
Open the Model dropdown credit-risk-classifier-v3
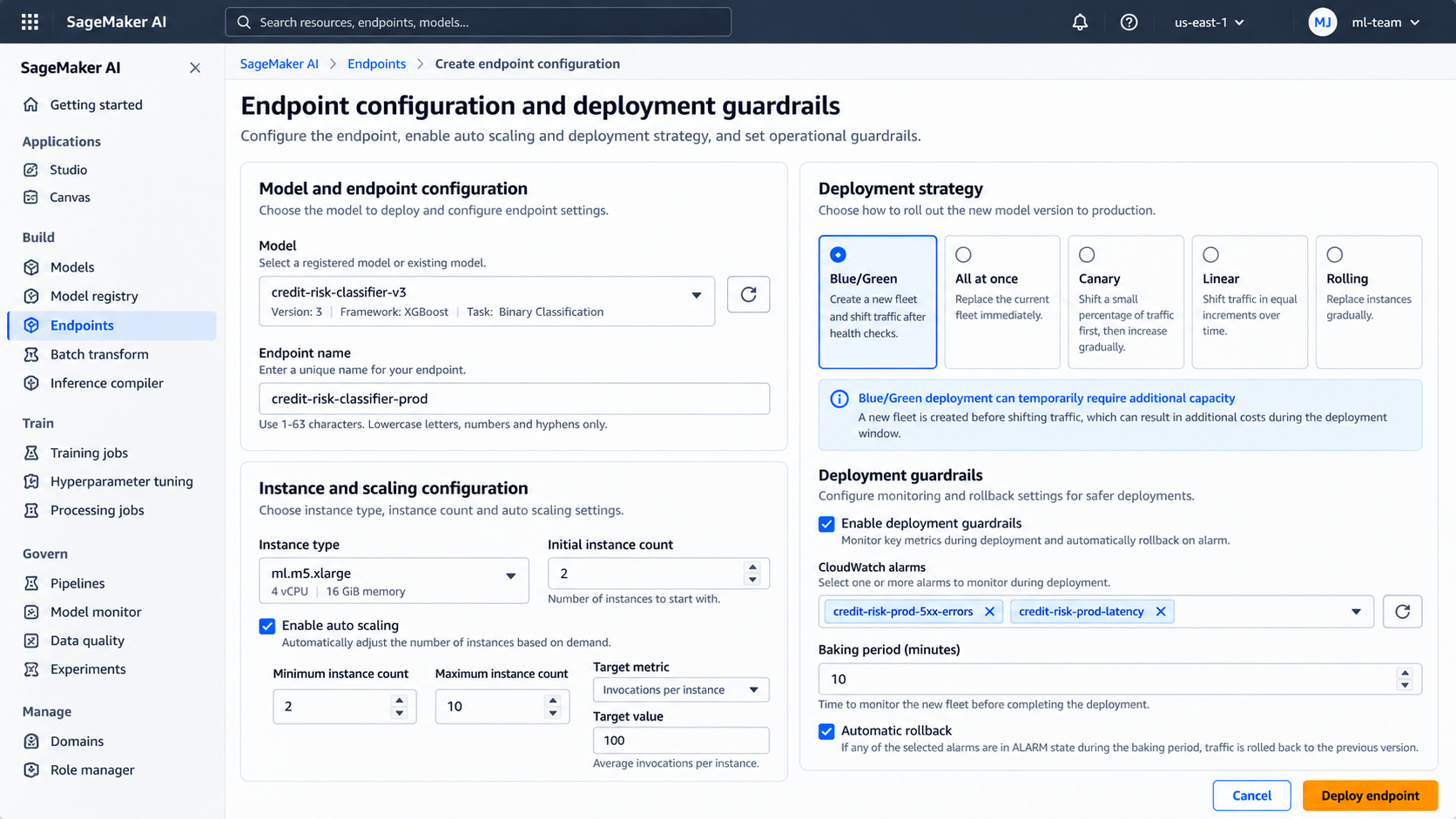tap(487, 301)
